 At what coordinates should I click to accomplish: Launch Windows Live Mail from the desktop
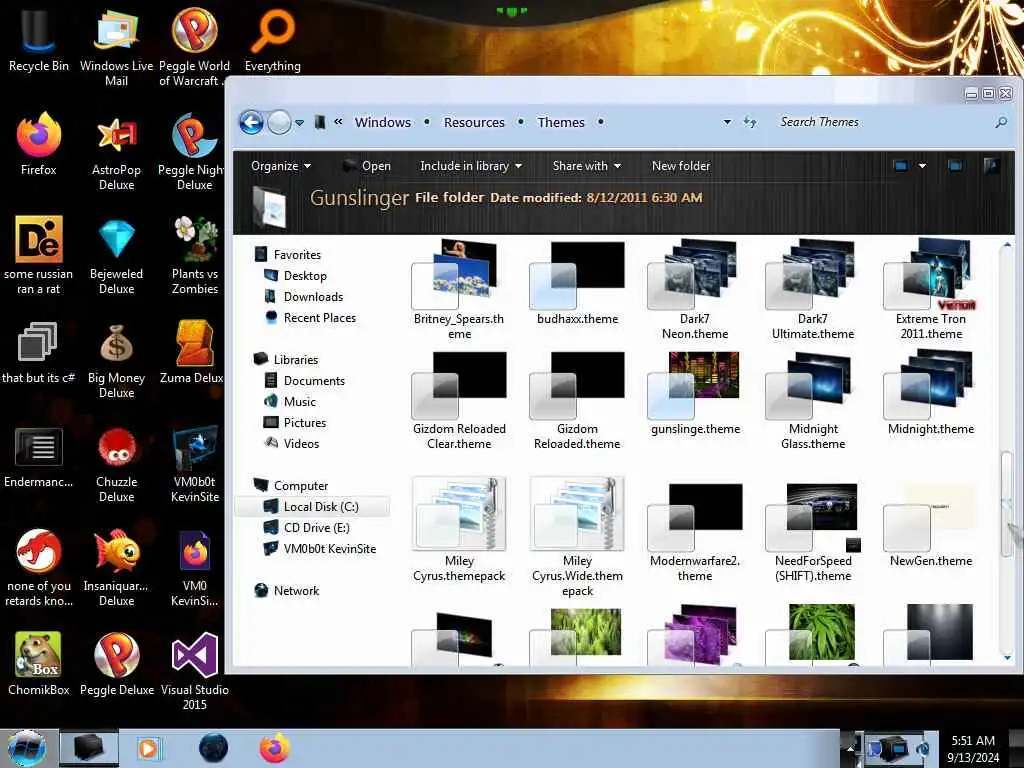click(116, 46)
